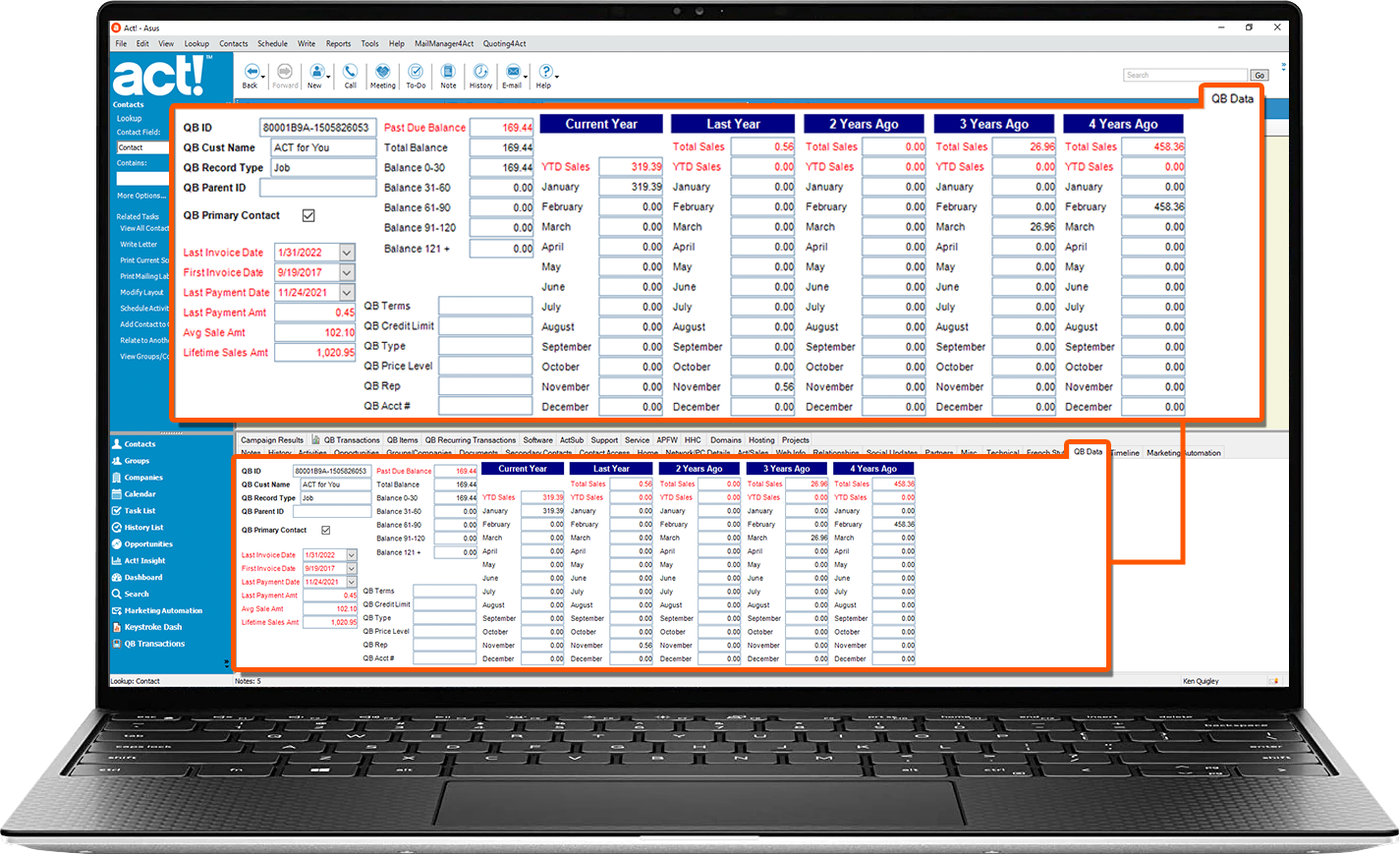Expand the New button dropdown arrow
Image resolution: width=1400 pixels, height=854 pixels.
(329, 75)
